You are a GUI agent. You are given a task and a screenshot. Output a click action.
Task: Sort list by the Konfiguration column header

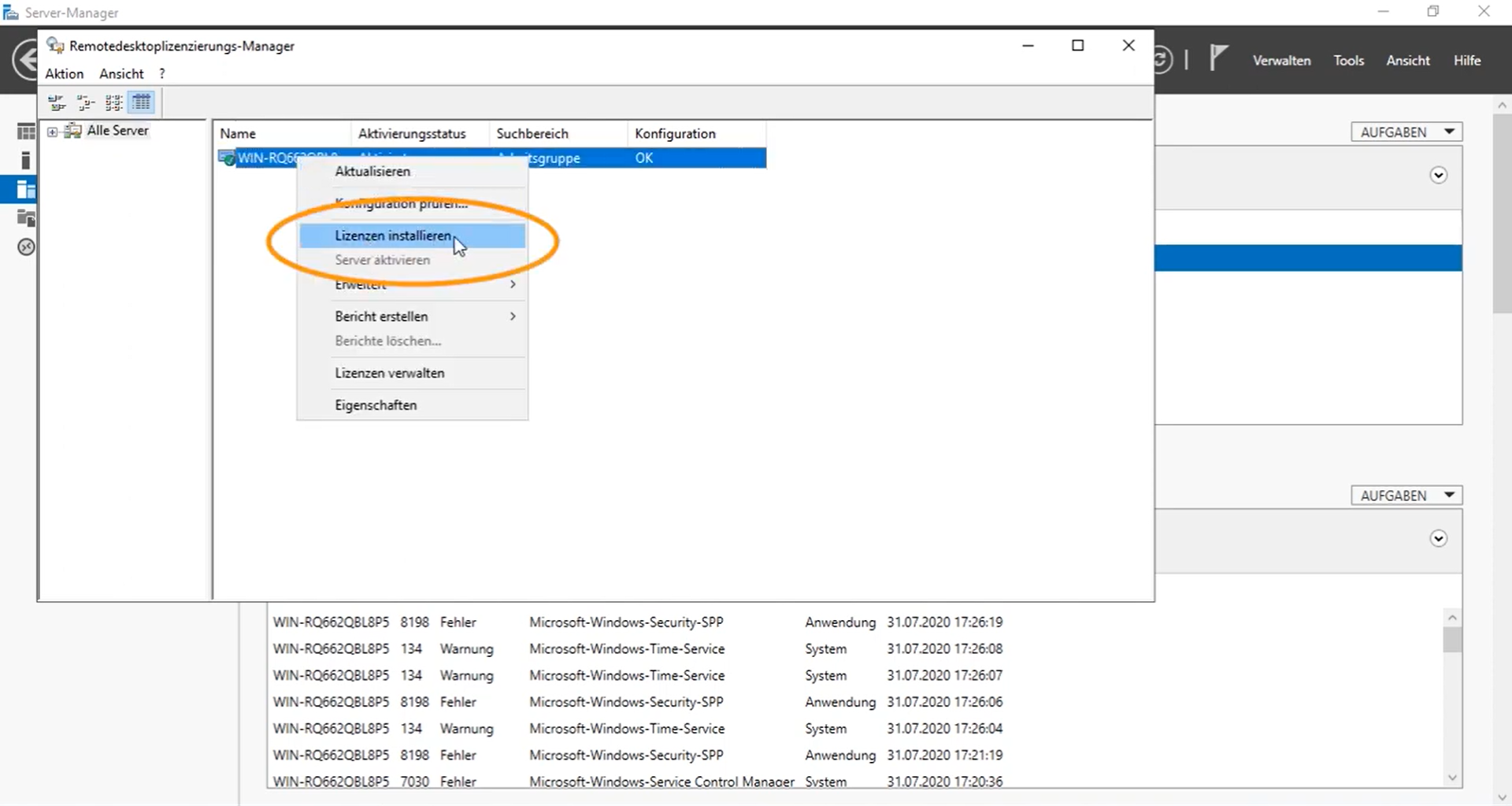coord(675,134)
